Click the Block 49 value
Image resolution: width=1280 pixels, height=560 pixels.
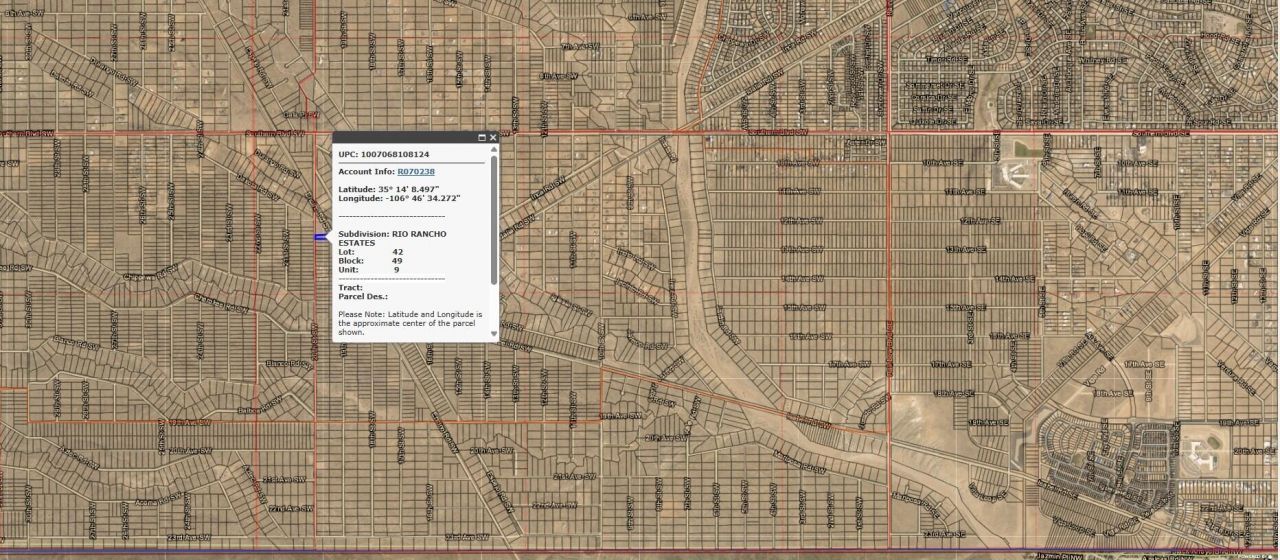click(x=397, y=261)
